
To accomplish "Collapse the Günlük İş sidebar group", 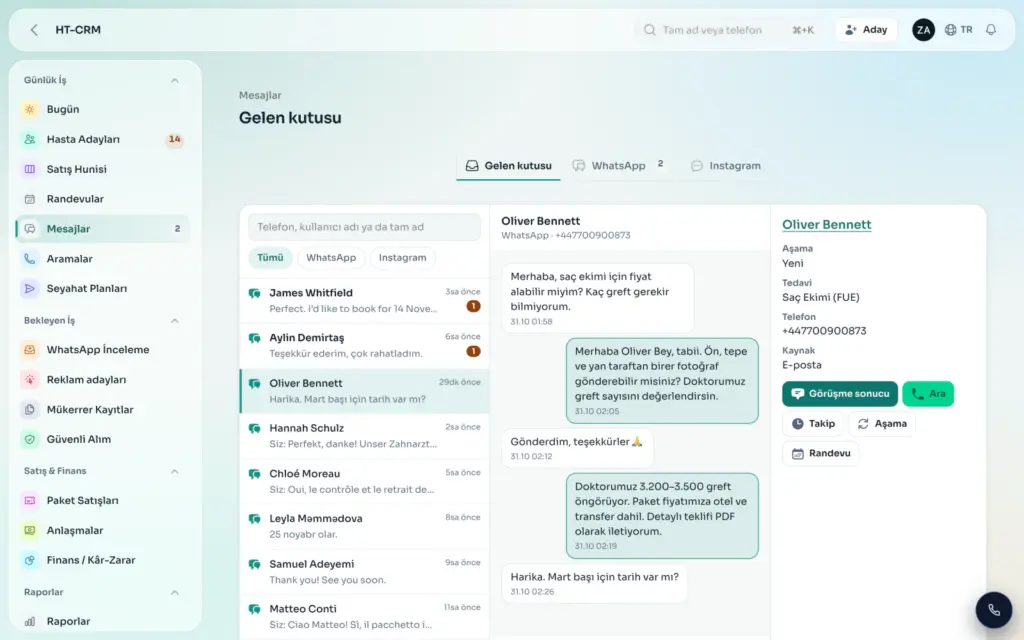I will coord(174,80).
